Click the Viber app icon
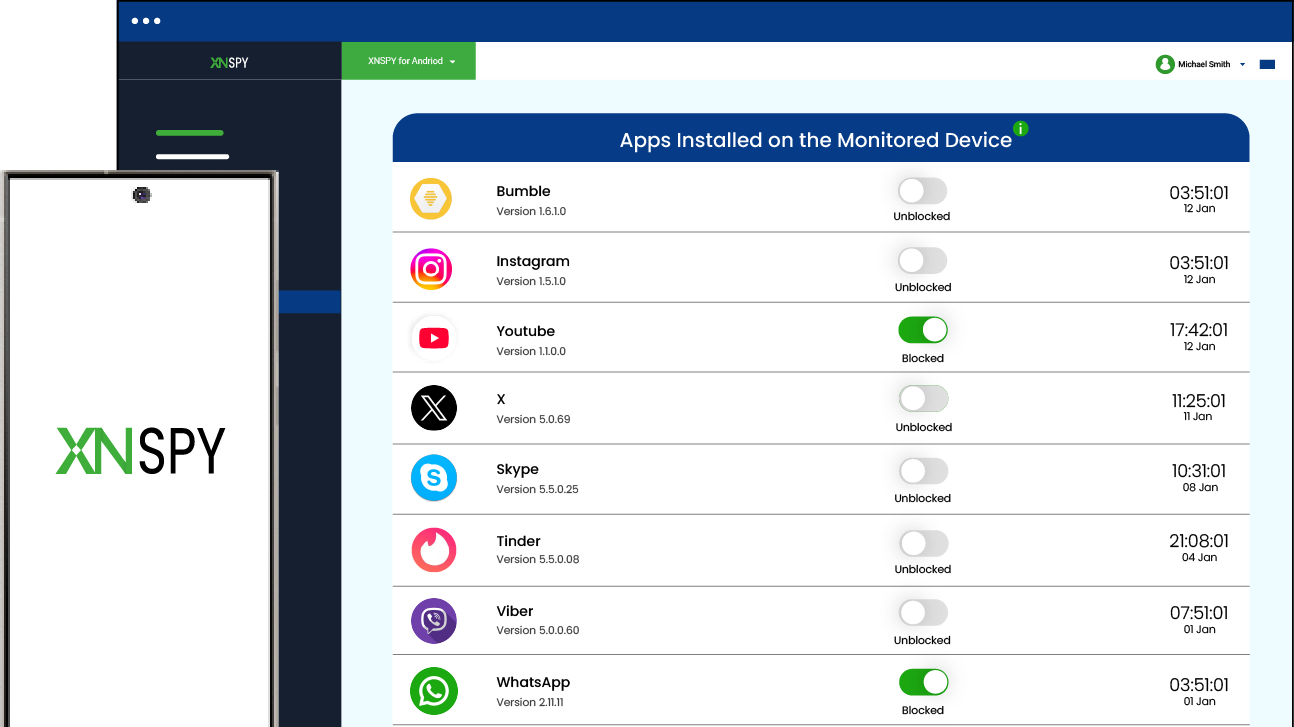Viewport: 1294px width, 727px height. [x=434, y=621]
